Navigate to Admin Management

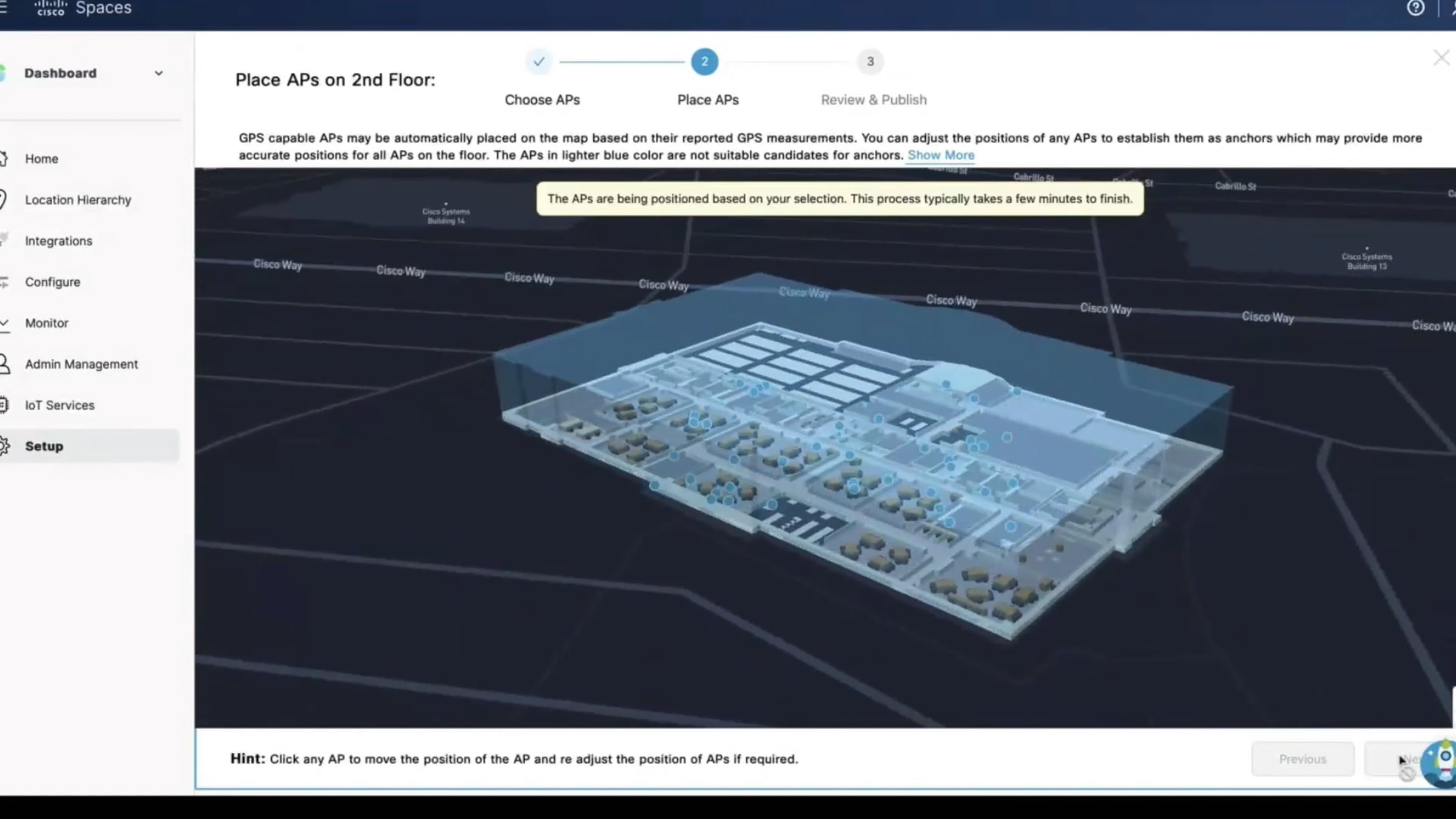click(x=81, y=364)
